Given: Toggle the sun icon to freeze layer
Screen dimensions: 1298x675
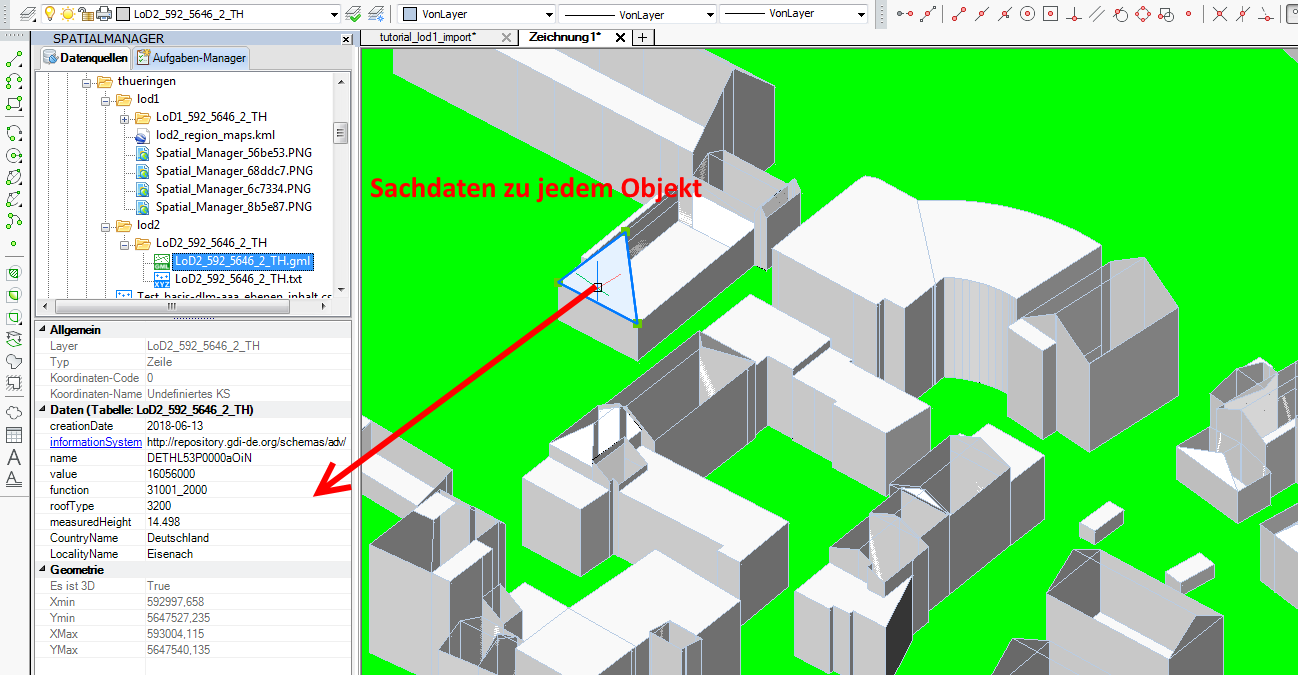Looking at the screenshot, I should click(x=66, y=13).
